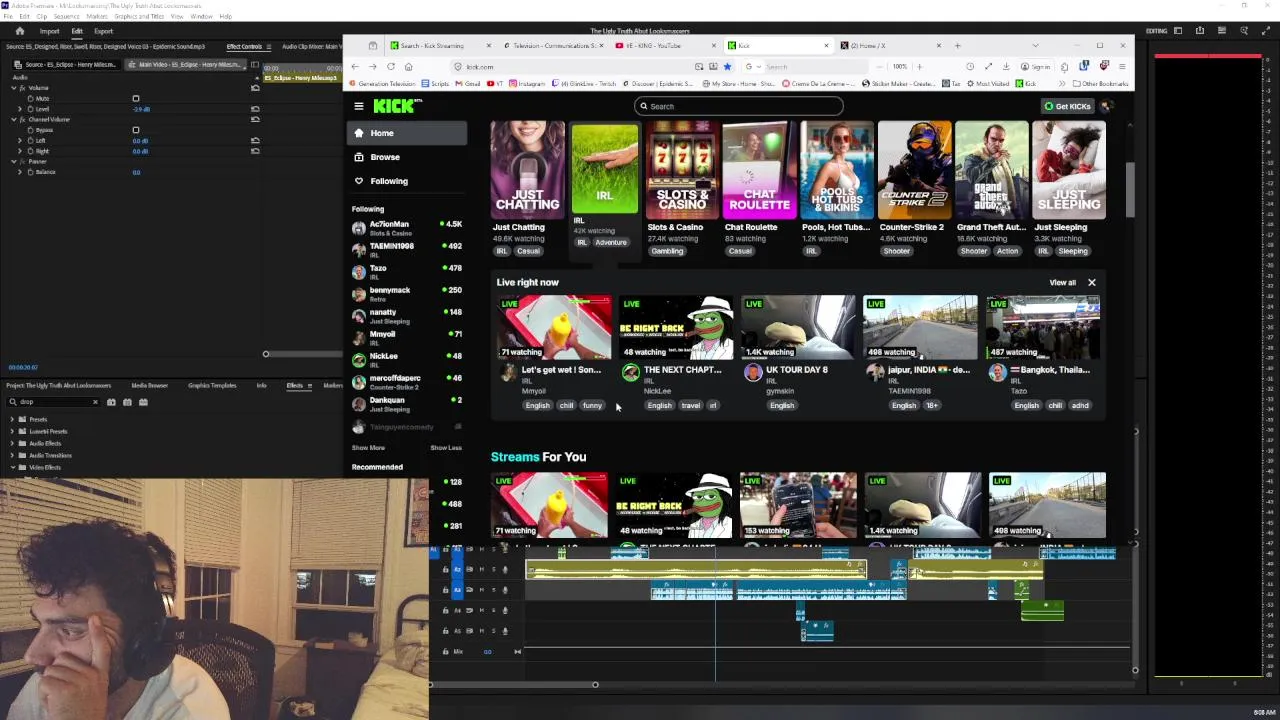
Task: Filter effects by Accelerated Effects icon
Action: click(x=111, y=402)
